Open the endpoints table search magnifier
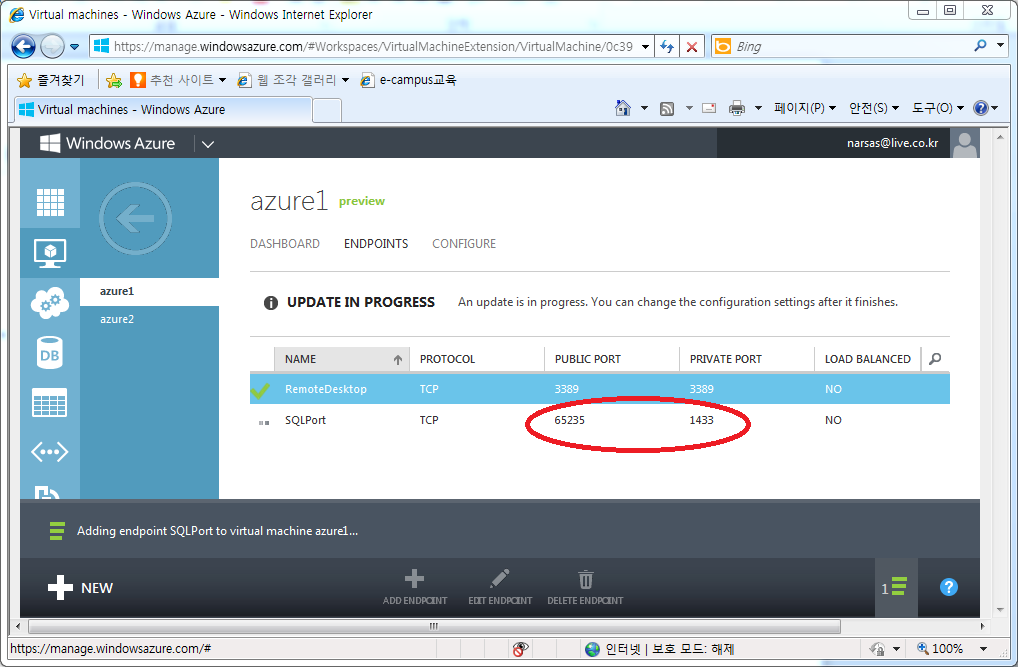The image size is (1018, 667). tap(935, 359)
